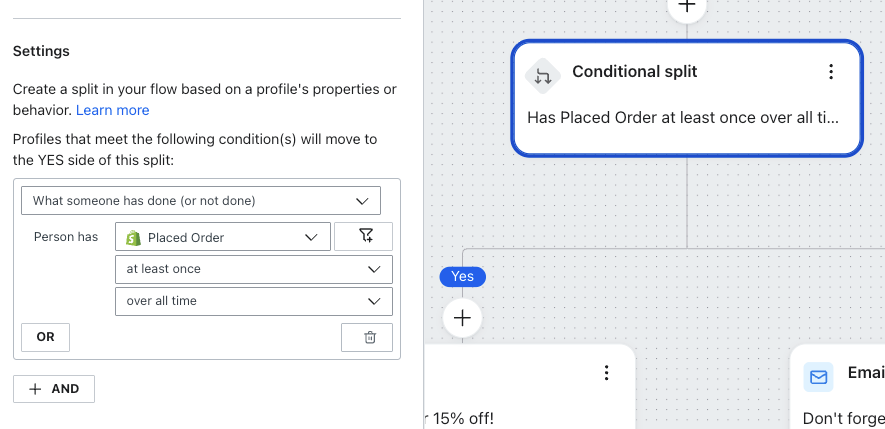
Task: Expand the Placed Order metric dropdown
Action: (x=222, y=237)
